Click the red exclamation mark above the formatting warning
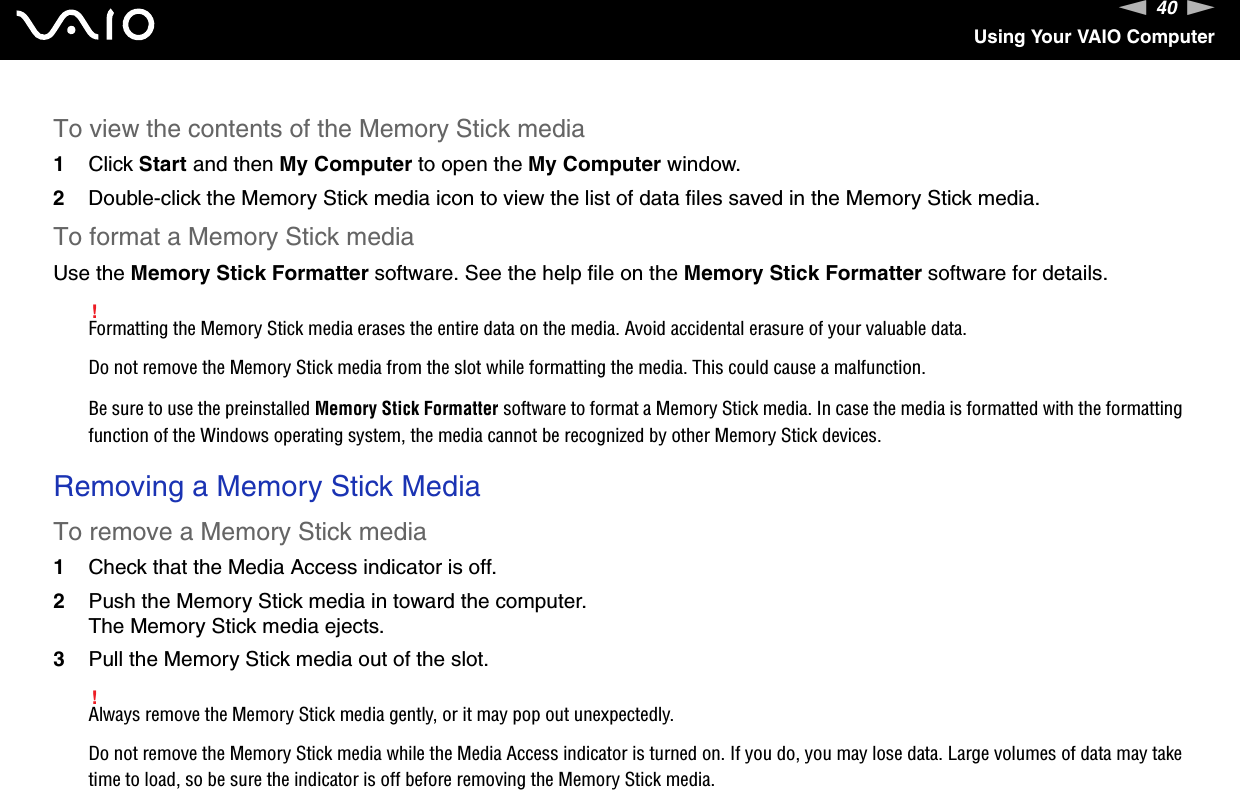 click(x=93, y=310)
